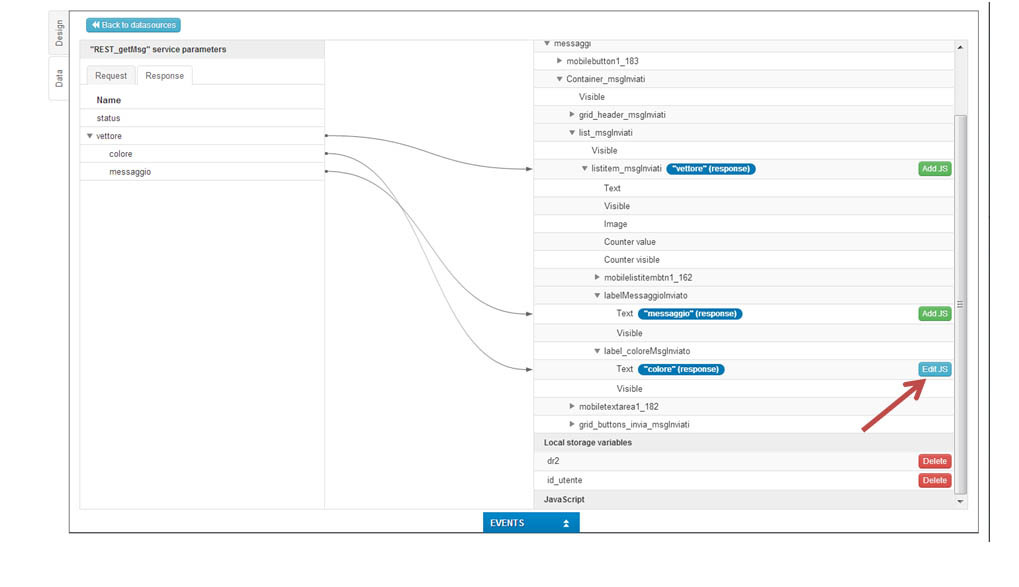This screenshot has width=1019, height=587.
Task: Expand the mobilebutton1_183 tree node
Action: (x=559, y=61)
